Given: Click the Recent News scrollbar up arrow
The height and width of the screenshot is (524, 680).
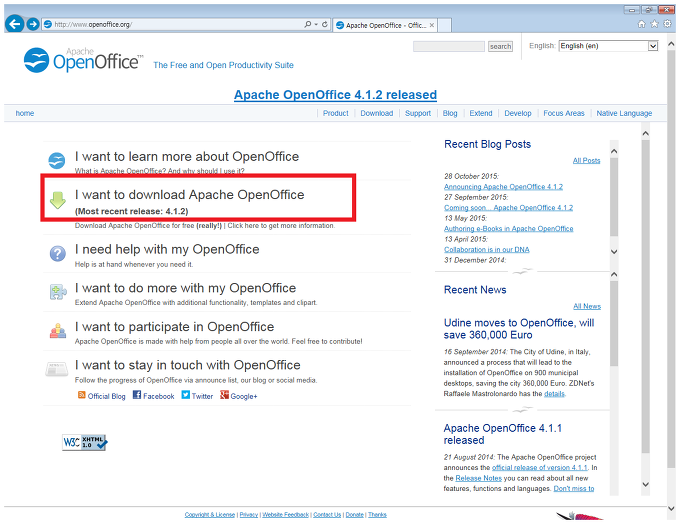Looking at the screenshot, I should (x=614, y=275).
